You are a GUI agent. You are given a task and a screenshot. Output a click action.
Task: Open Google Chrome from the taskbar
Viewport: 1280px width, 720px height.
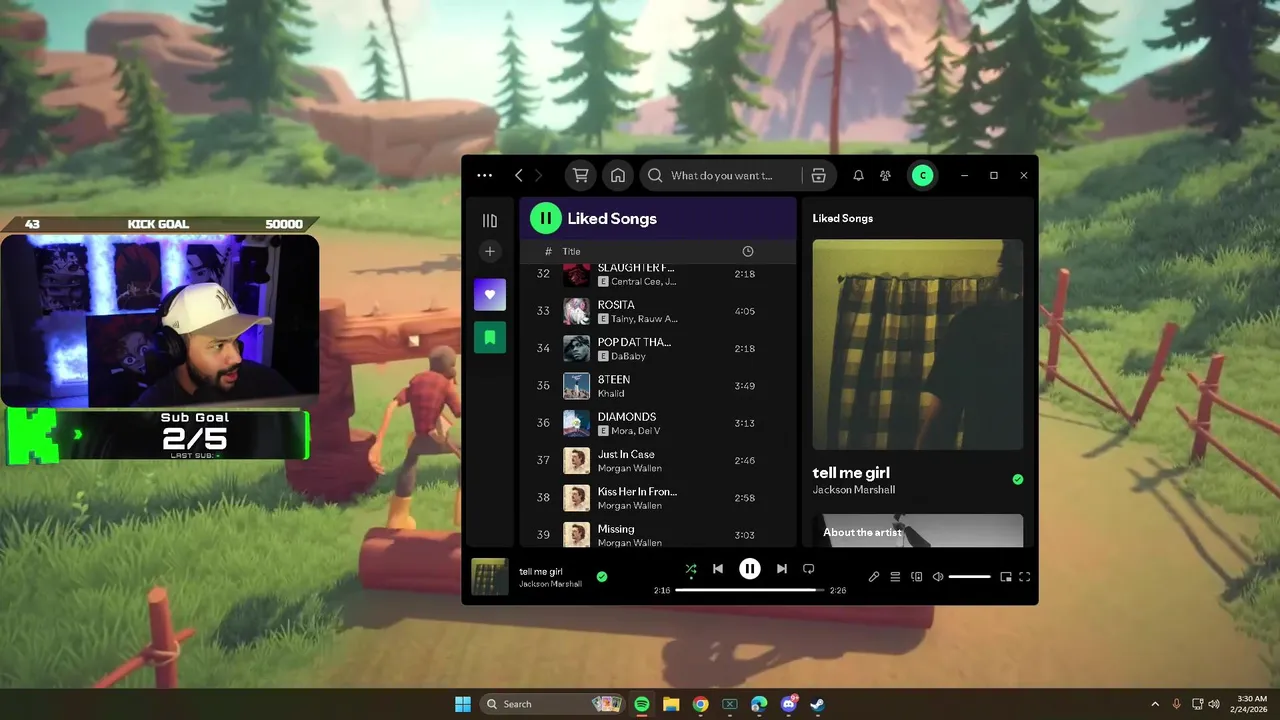pos(700,704)
